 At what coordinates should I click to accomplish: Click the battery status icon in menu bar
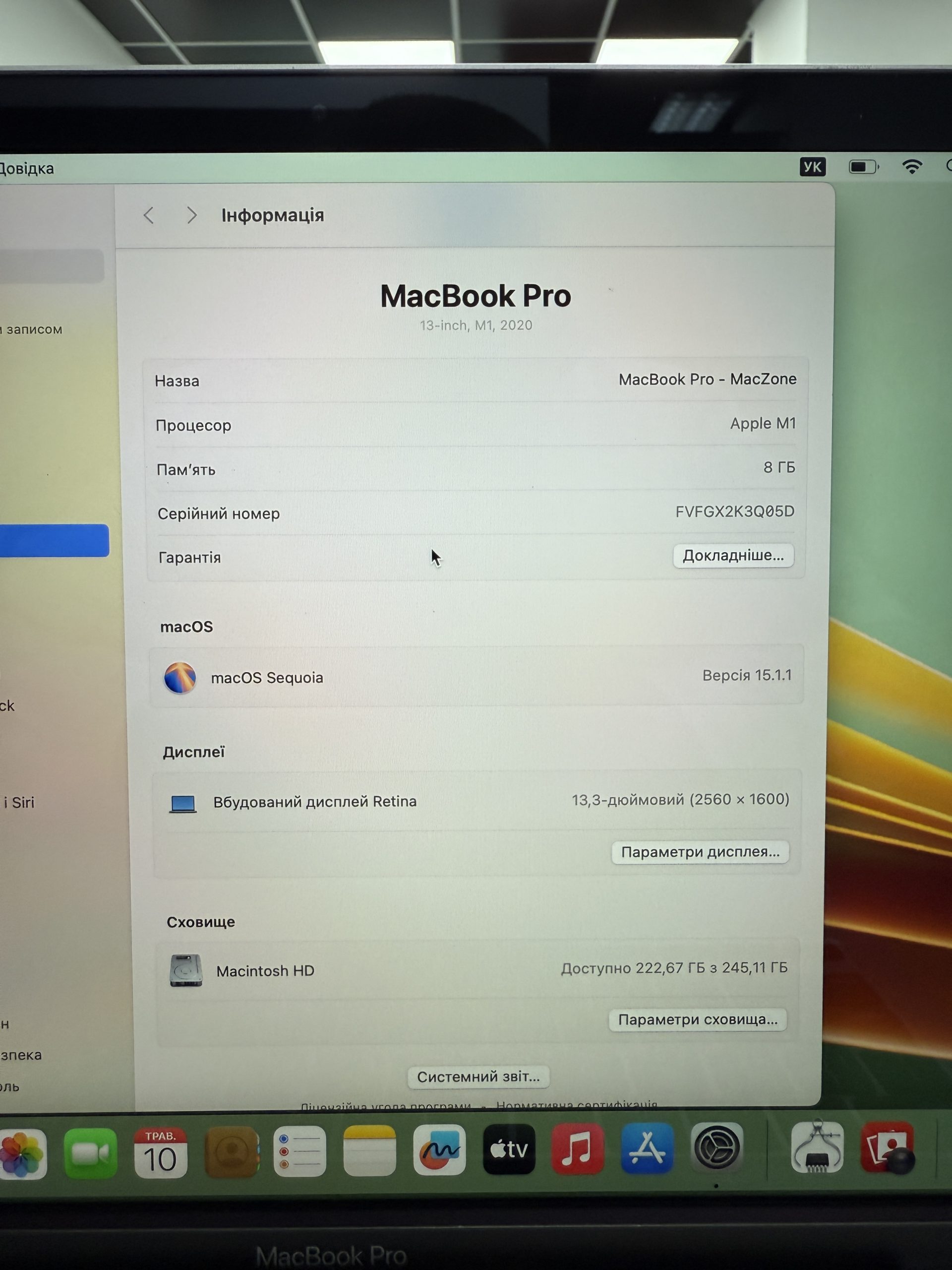point(864,167)
